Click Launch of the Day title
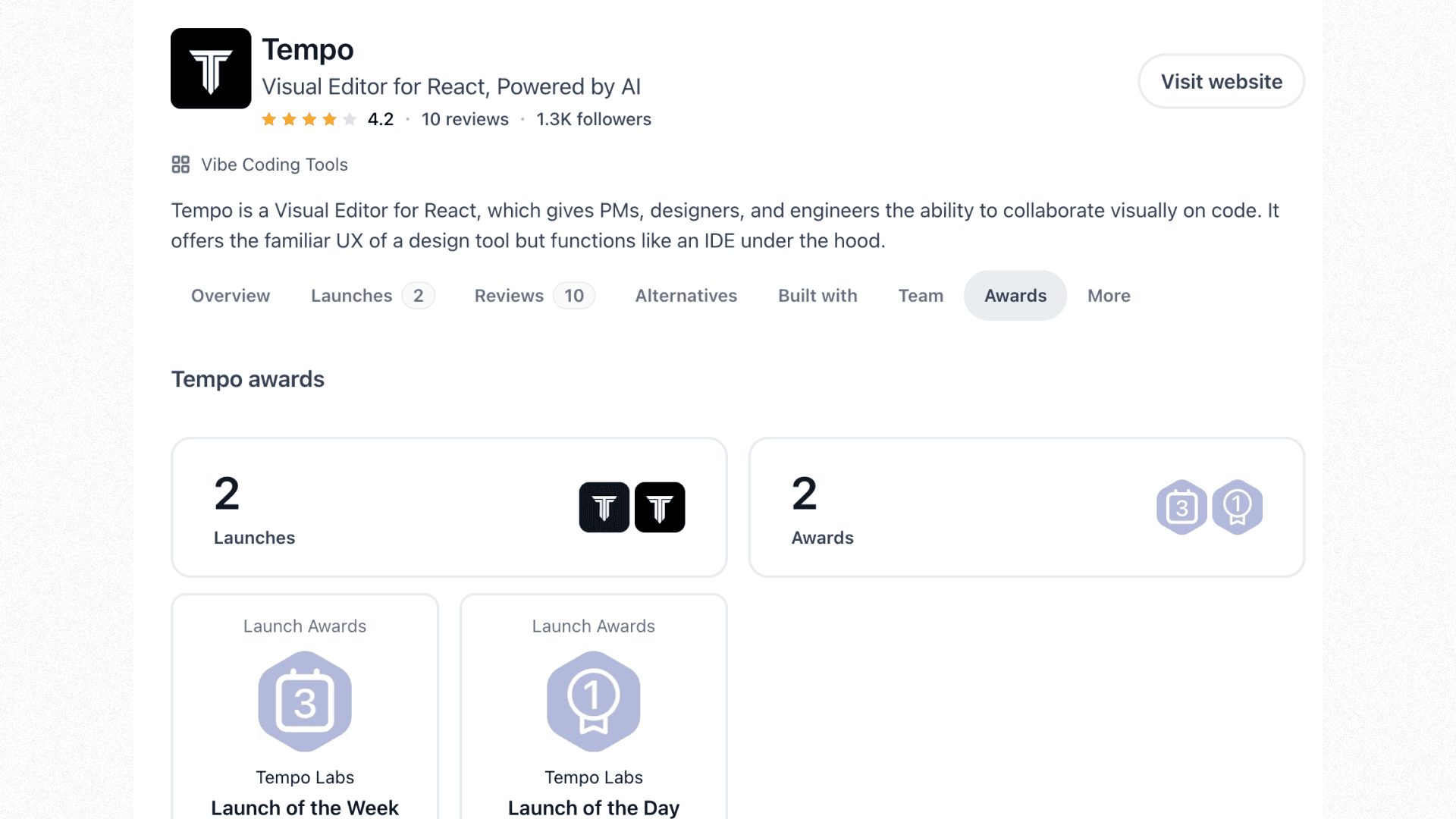This screenshot has width=1456, height=819. pyautogui.click(x=594, y=808)
